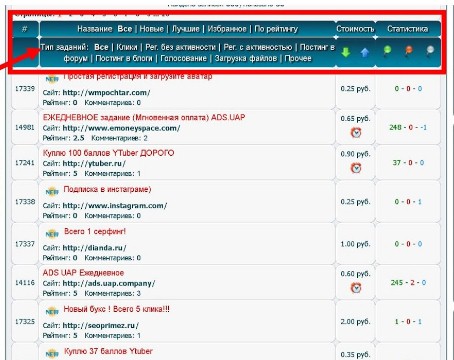This screenshot has width=454, height=360.
Task: Click task number 14116
Action: [25, 283]
